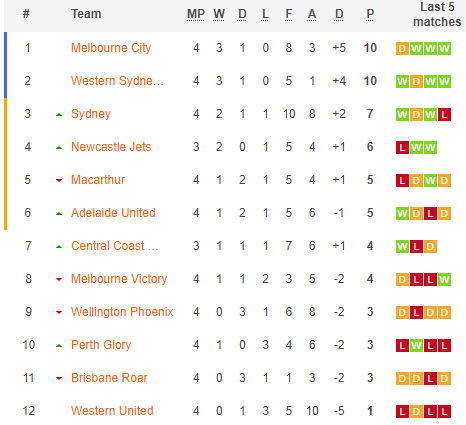Click Central Coast's green W result badge
Screen dimensions: 466x425
[402, 247]
